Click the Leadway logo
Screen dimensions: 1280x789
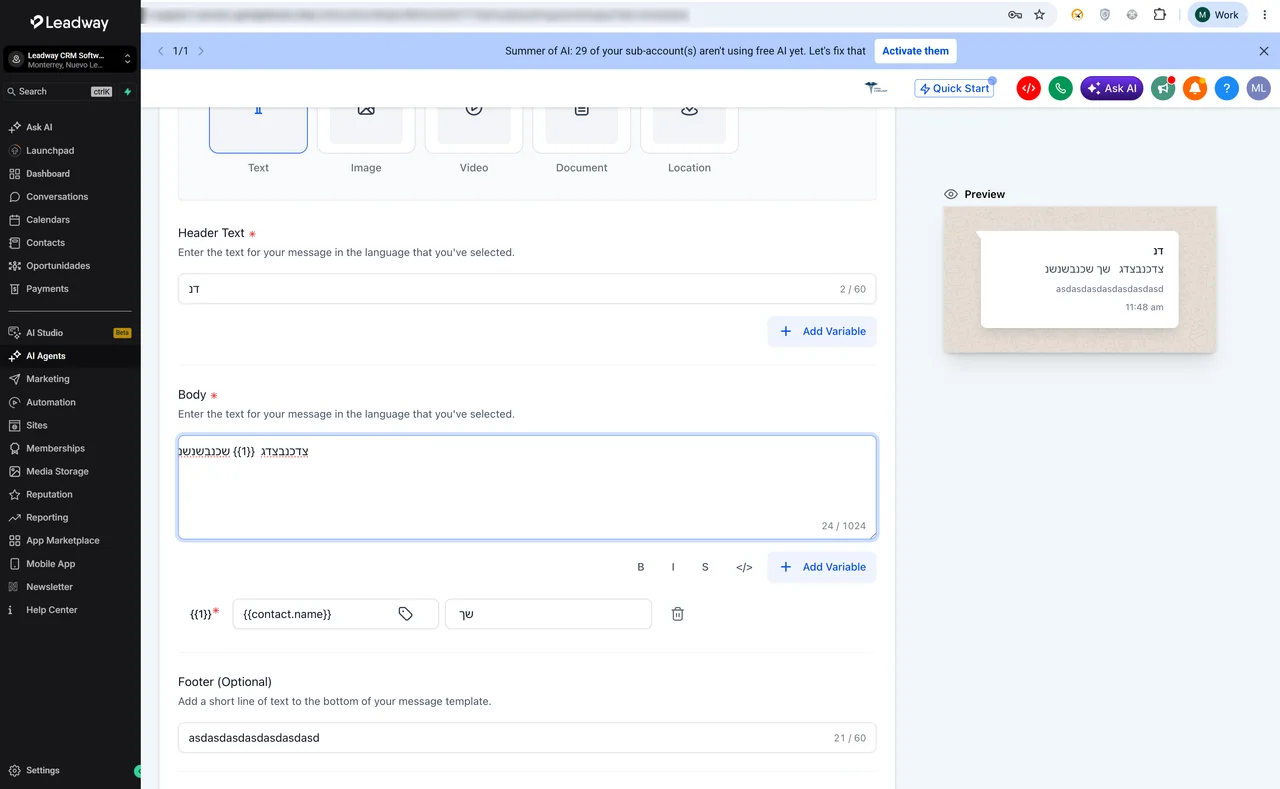tap(69, 22)
